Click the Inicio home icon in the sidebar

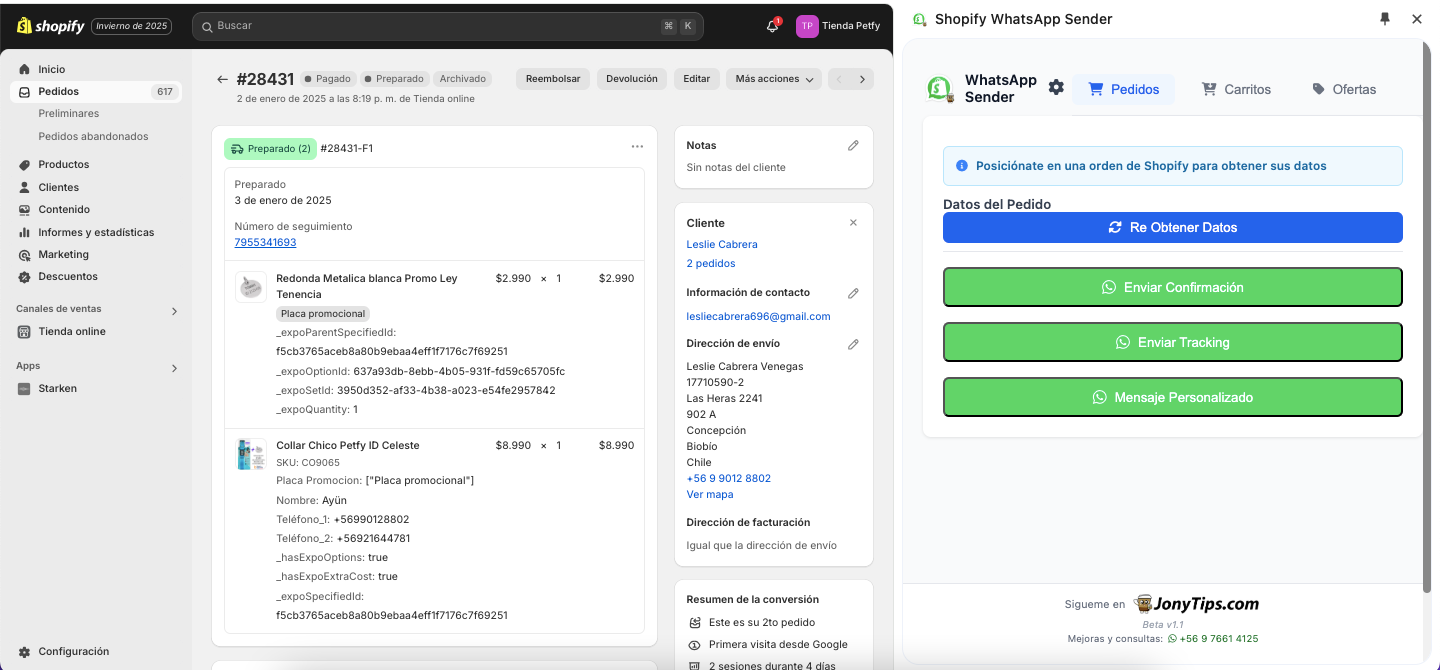[x=24, y=69]
